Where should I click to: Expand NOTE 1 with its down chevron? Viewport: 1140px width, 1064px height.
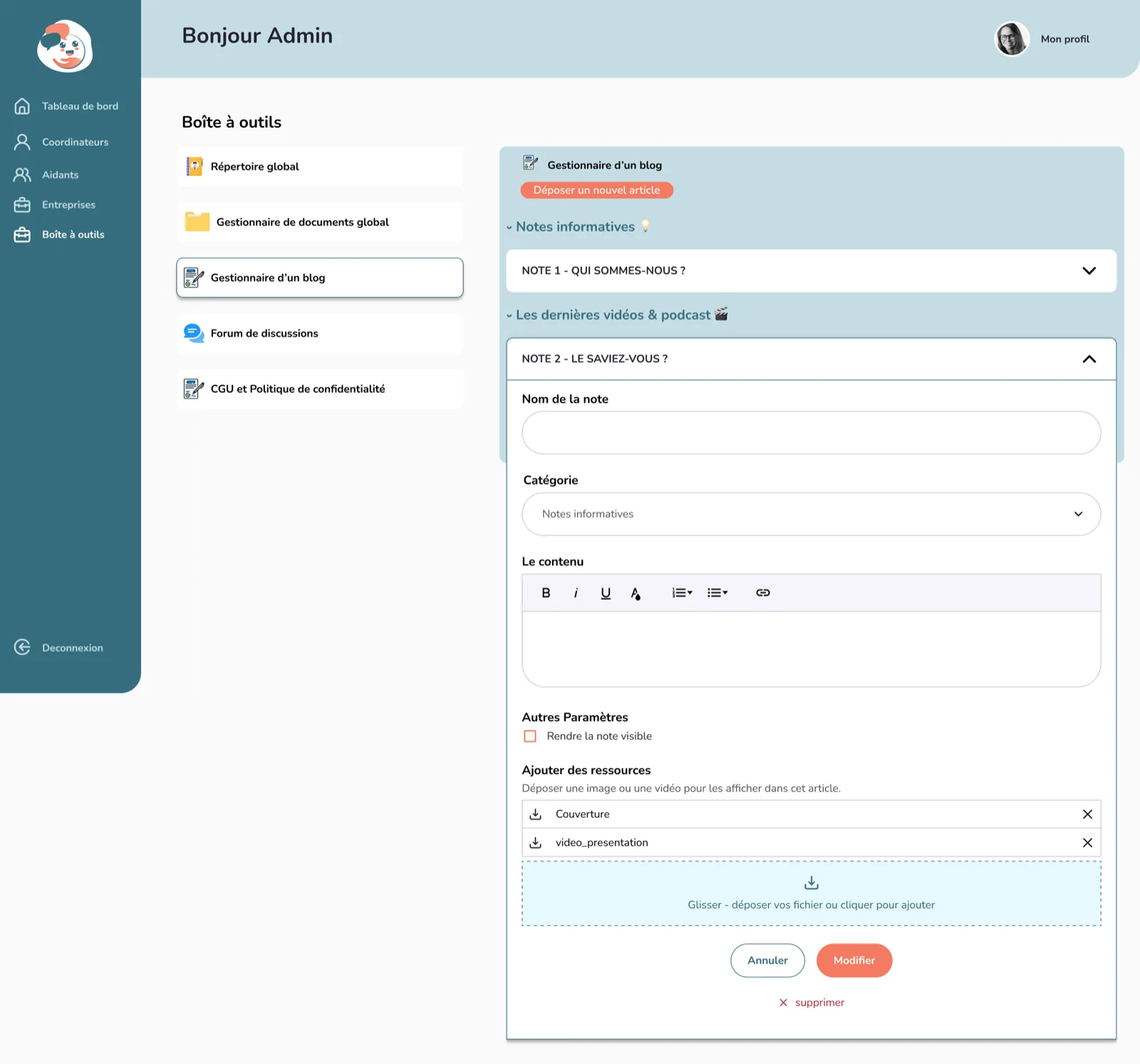point(1089,271)
